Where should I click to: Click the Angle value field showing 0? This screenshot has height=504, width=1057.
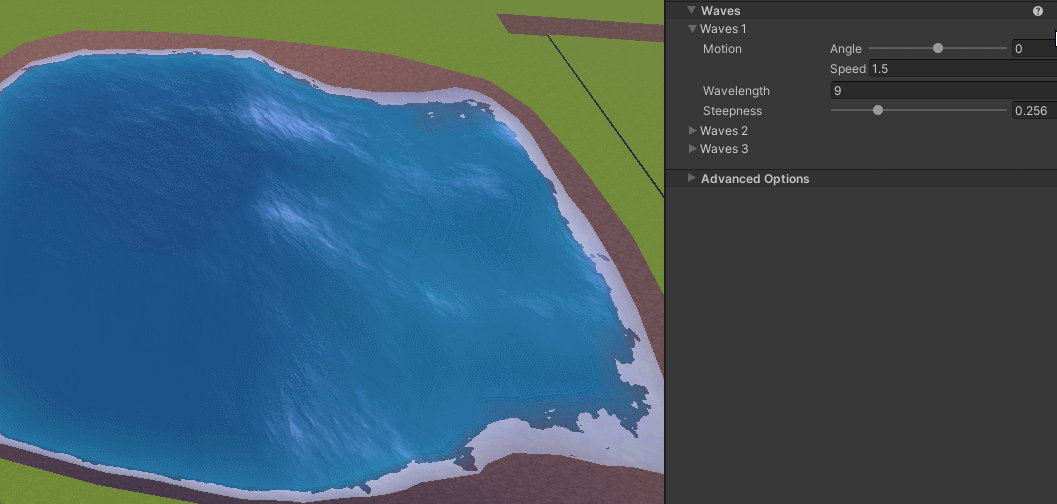[1032, 49]
